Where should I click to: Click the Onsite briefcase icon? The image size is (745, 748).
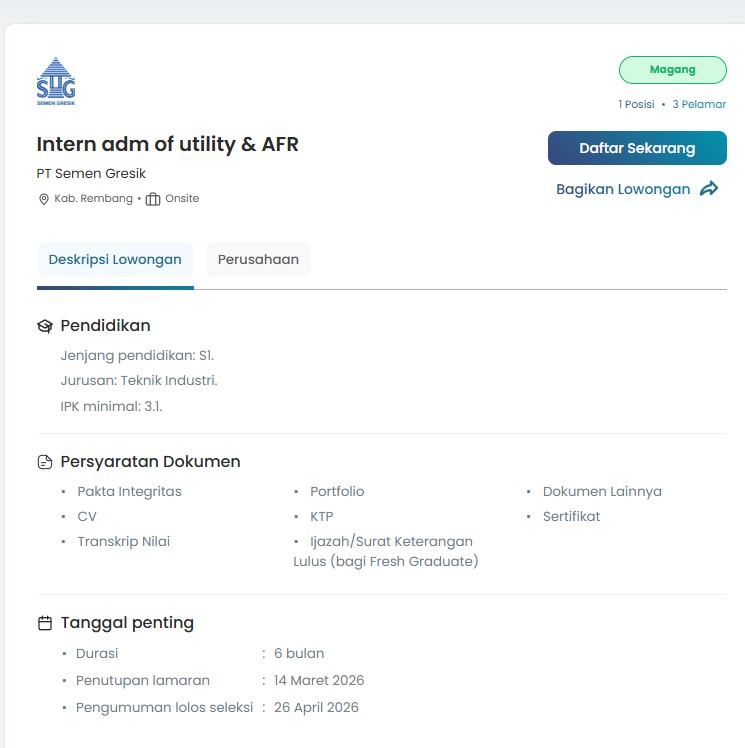point(153,199)
